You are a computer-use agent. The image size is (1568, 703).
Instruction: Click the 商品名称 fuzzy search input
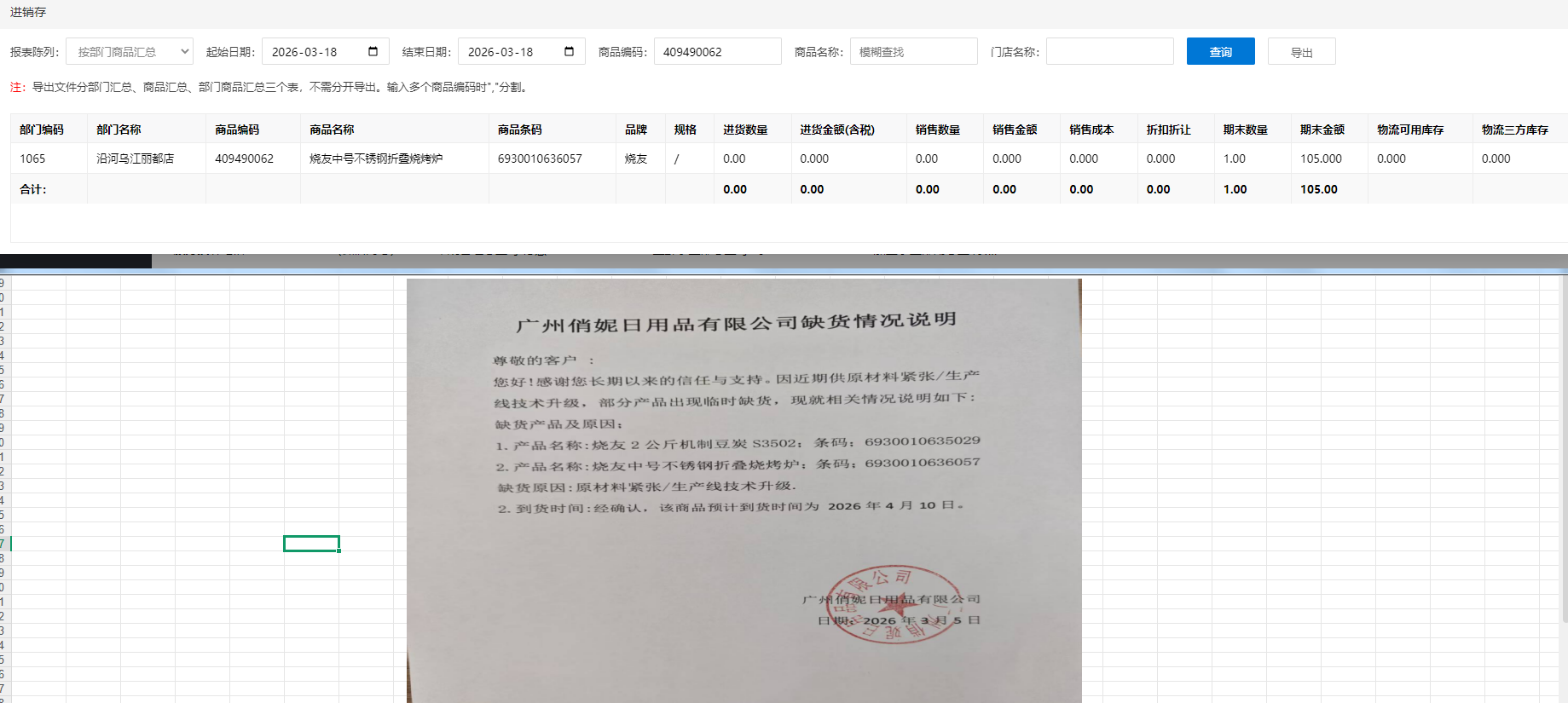[x=913, y=52]
